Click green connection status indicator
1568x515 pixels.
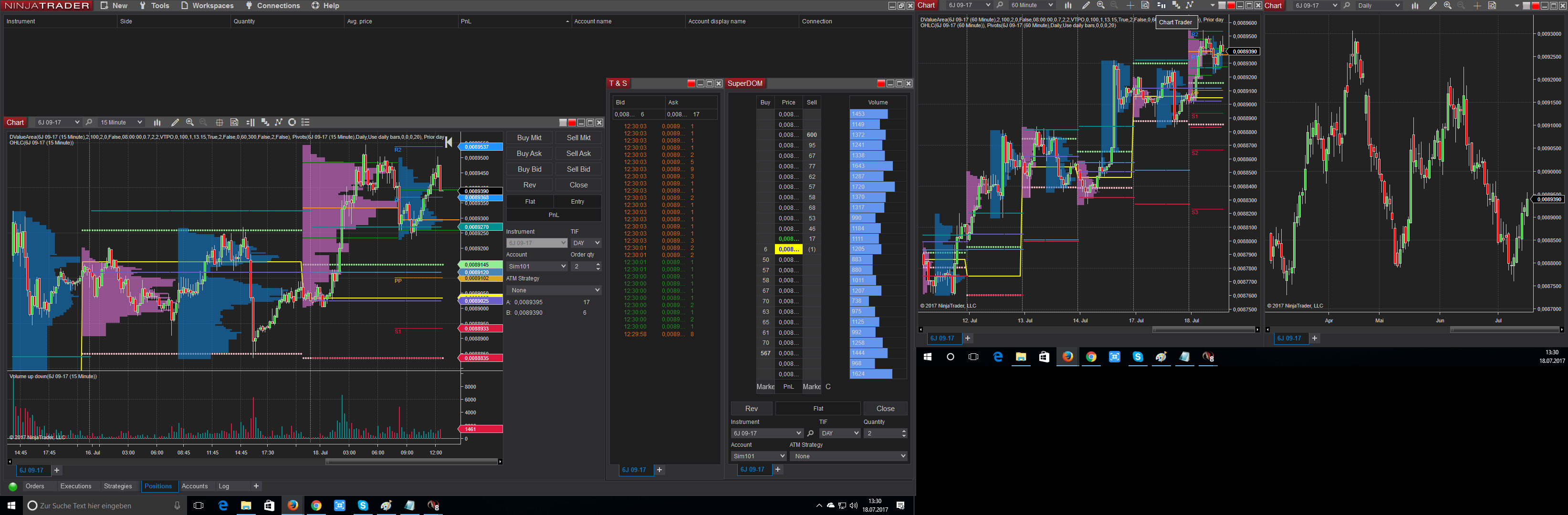click(x=13, y=486)
